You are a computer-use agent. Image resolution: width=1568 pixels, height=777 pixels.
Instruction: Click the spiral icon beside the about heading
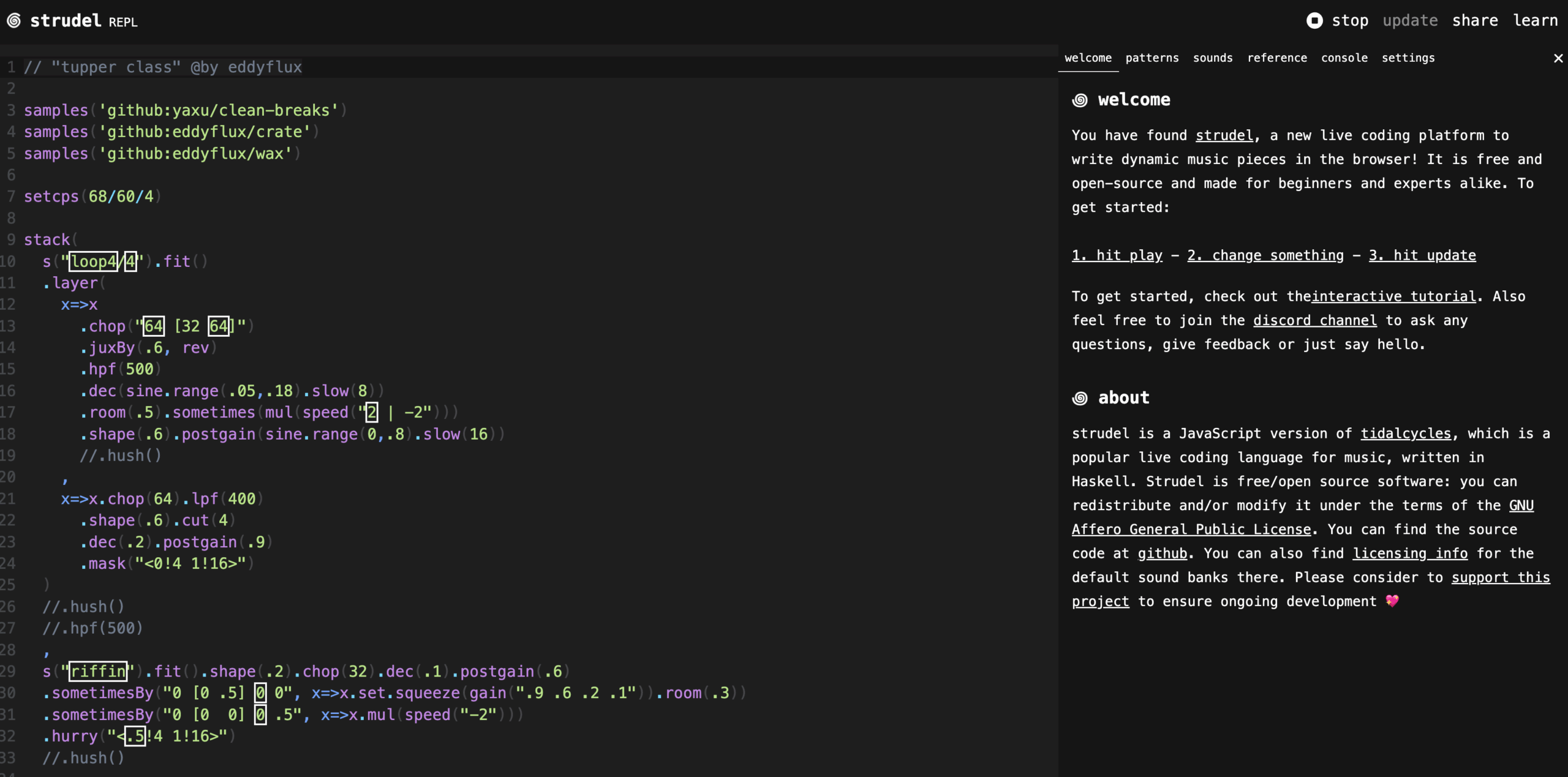click(1080, 397)
